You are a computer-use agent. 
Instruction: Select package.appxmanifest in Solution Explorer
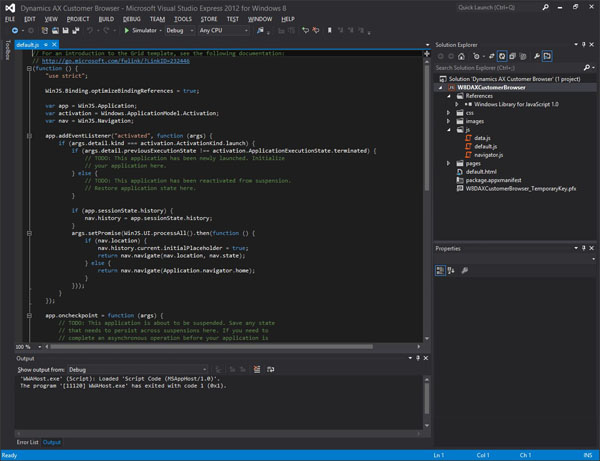[x=493, y=180]
